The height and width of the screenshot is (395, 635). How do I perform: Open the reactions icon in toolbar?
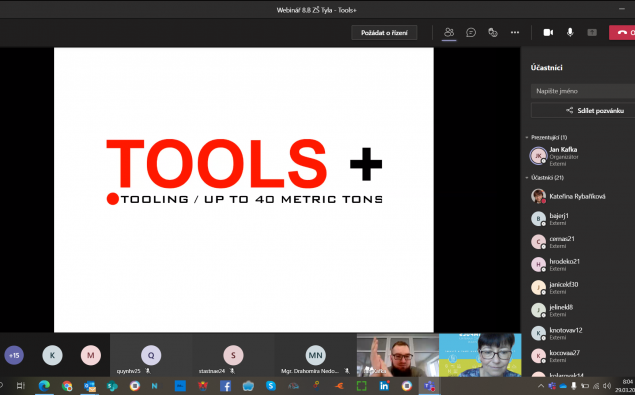pyautogui.click(x=493, y=32)
